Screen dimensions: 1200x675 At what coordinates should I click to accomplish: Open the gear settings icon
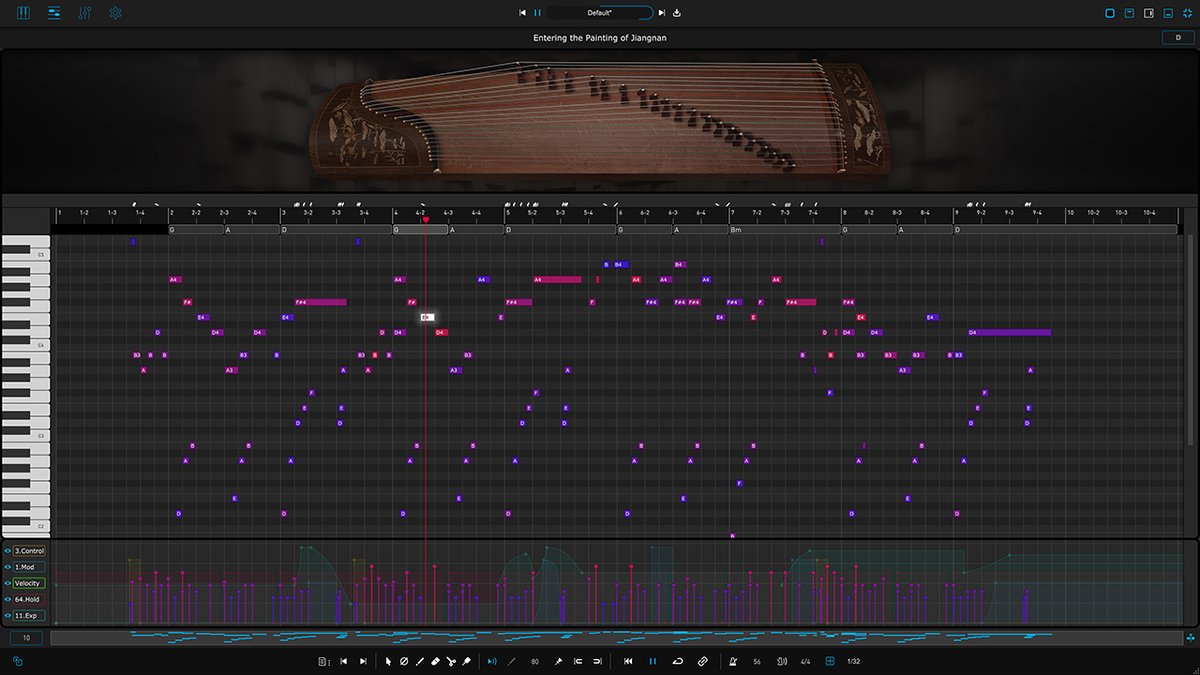115,13
